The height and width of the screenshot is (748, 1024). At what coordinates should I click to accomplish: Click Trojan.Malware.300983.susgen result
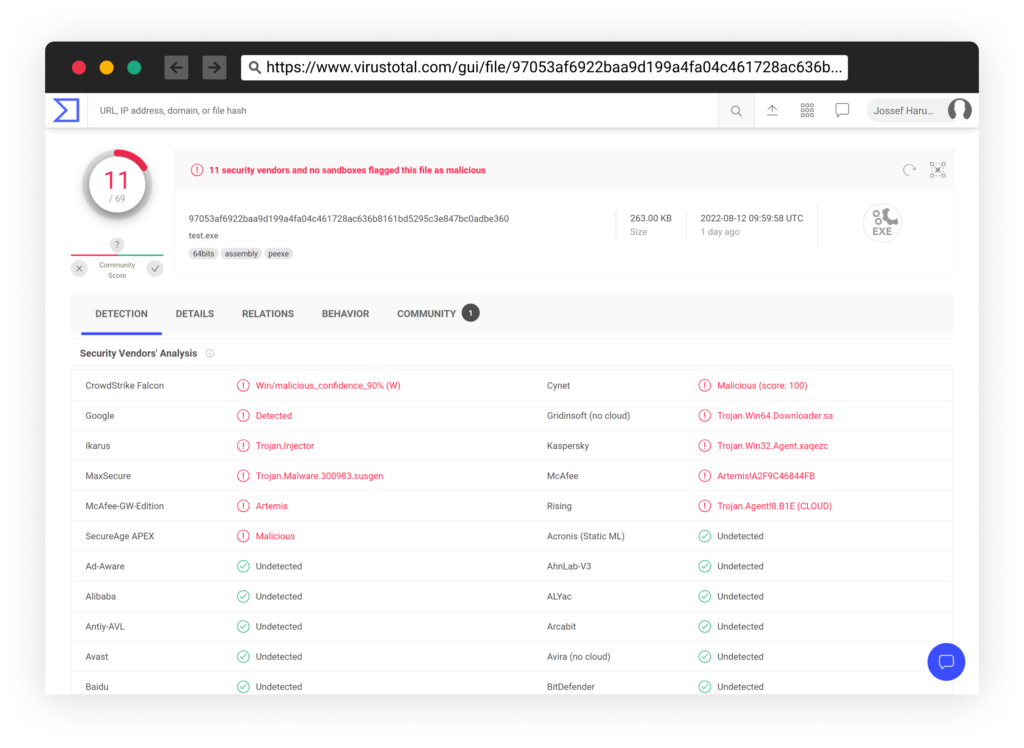(x=319, y=476)
